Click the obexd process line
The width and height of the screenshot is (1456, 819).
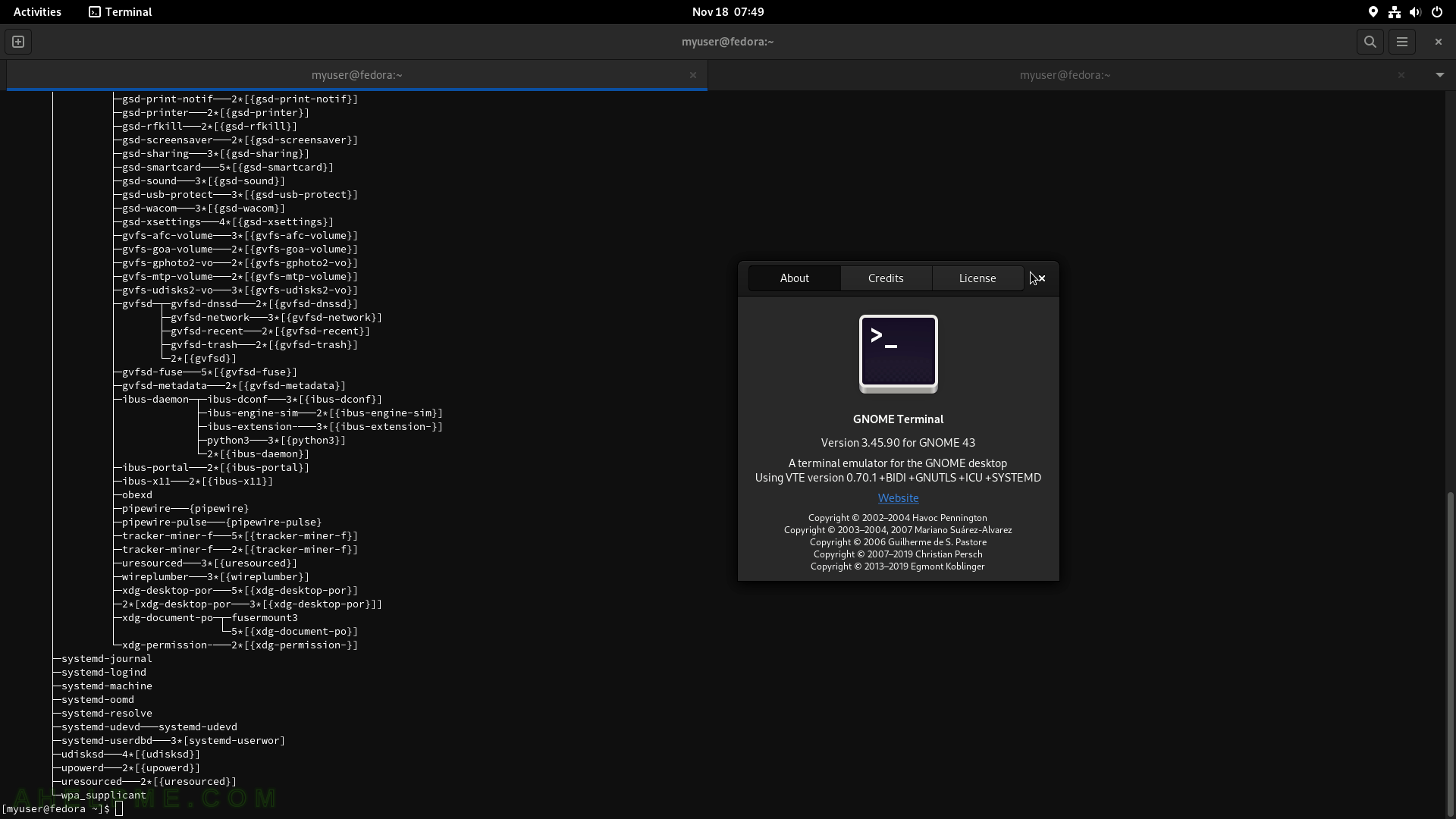point(136,495)
